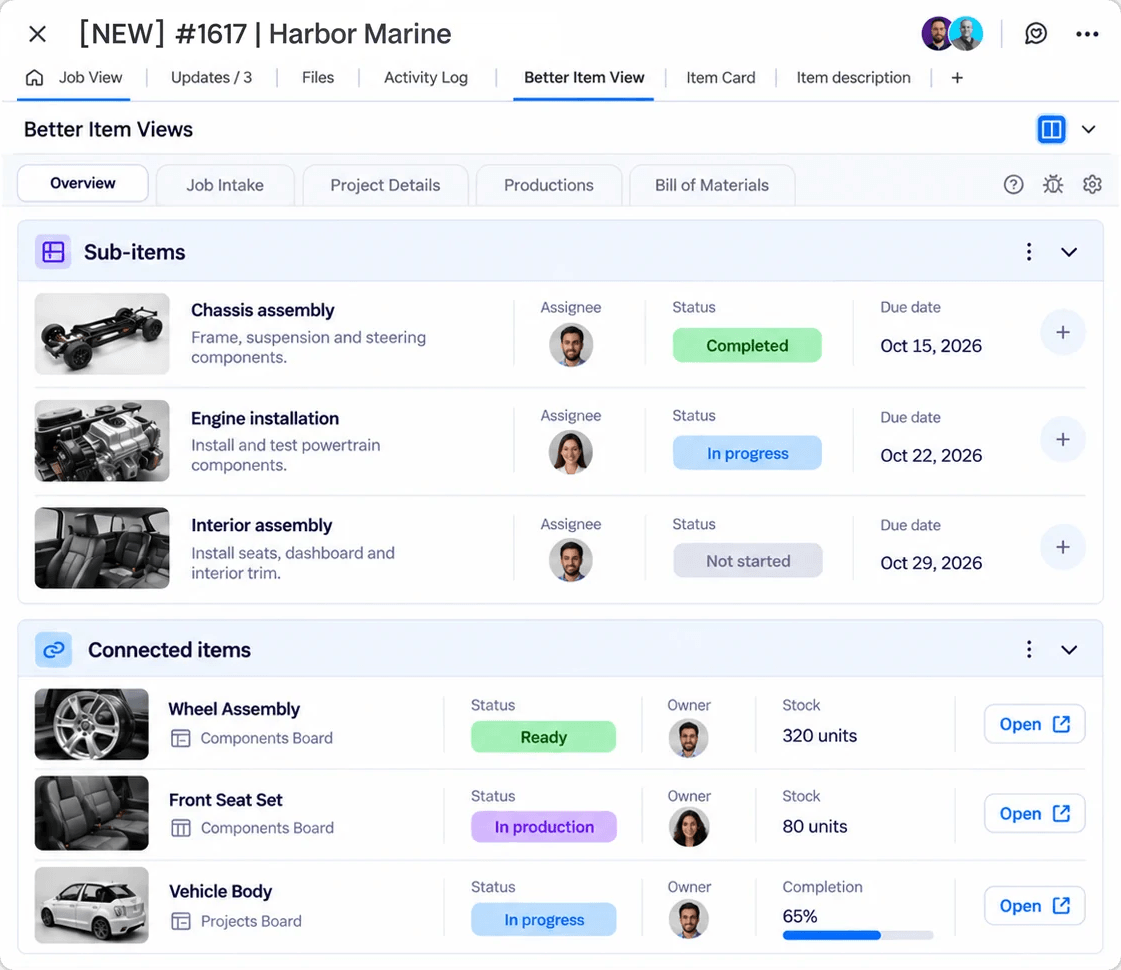Click the plus button for Chassis assembly

point(1062,332)
